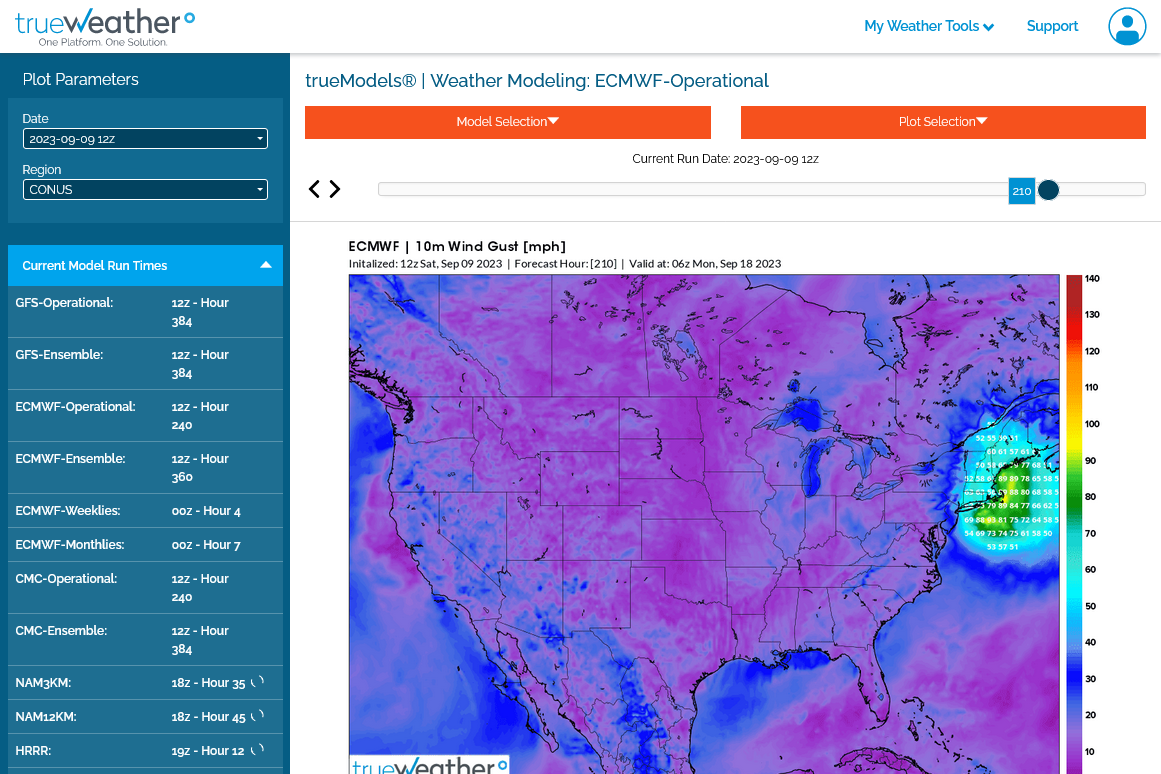Viewport: 1161px width, 774px height.
Task: Click the wind gust color scale legend
Action: point(1082,524)
